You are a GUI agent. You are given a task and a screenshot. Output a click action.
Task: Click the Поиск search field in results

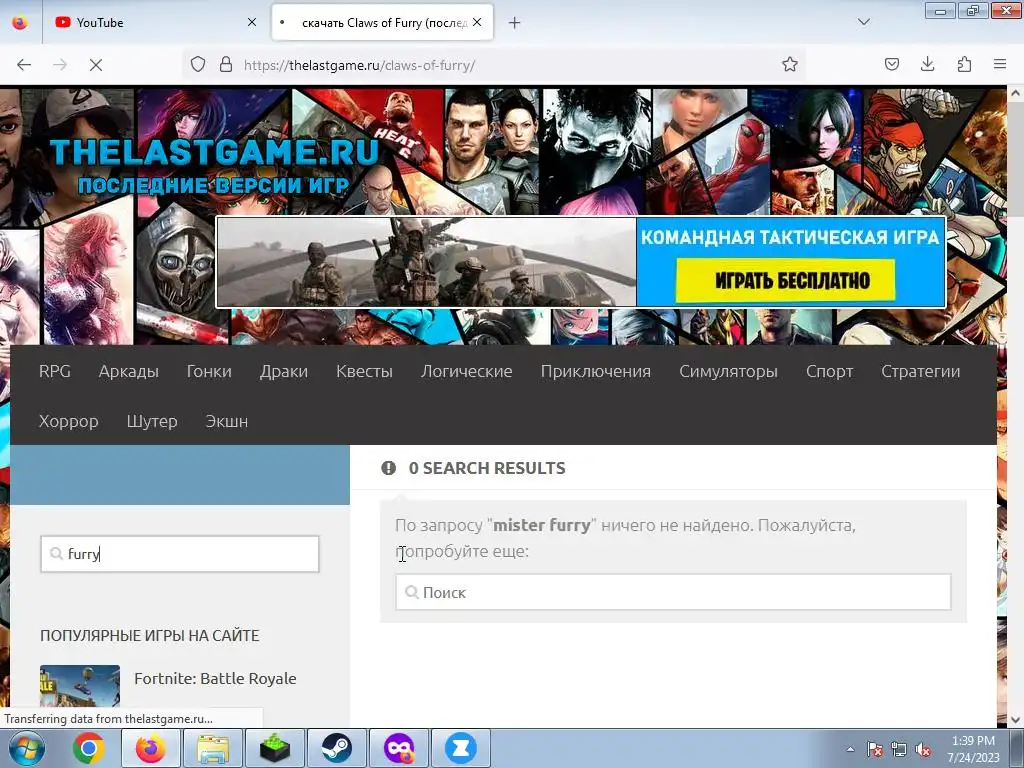click(x=673, y=592)
